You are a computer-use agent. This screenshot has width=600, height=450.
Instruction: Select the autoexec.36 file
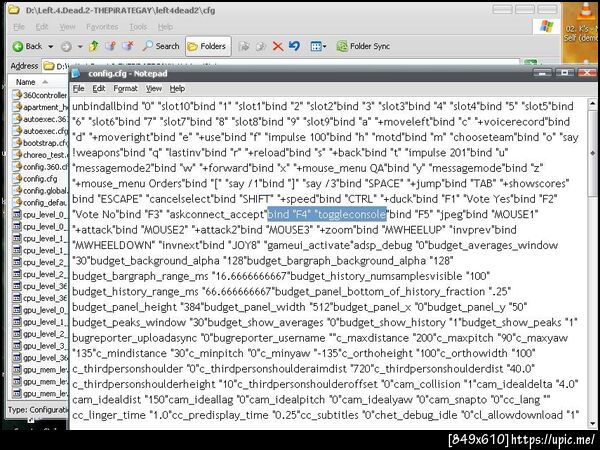pos(40,119)
